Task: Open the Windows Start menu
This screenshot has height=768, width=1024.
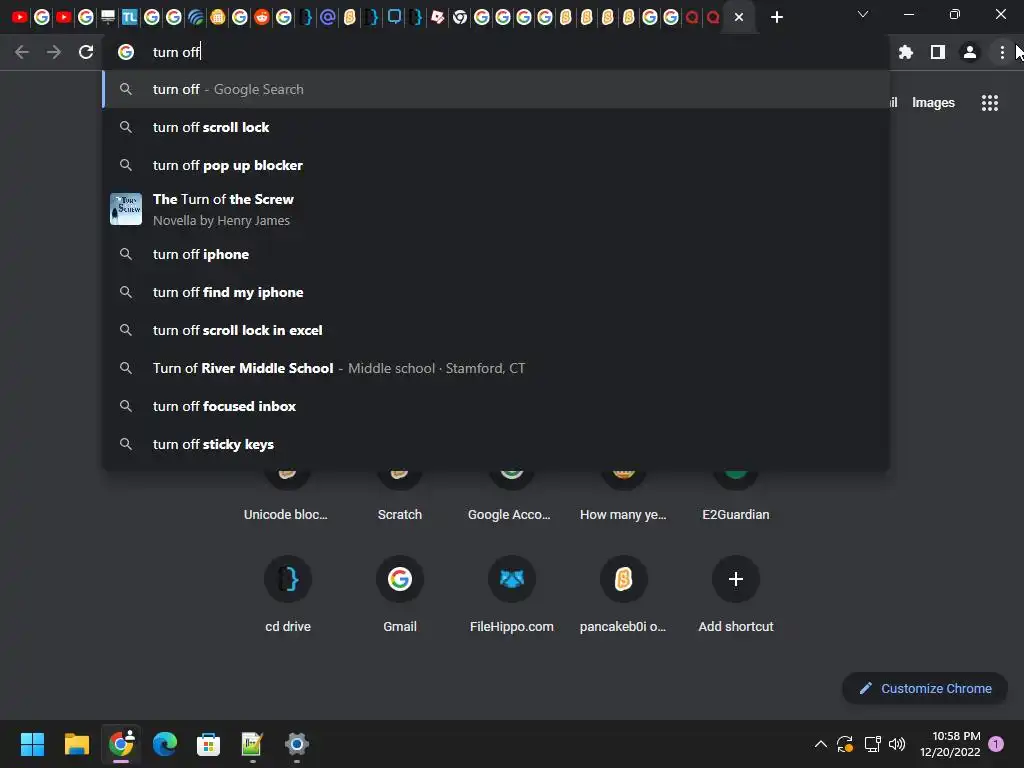Action: 32,744
